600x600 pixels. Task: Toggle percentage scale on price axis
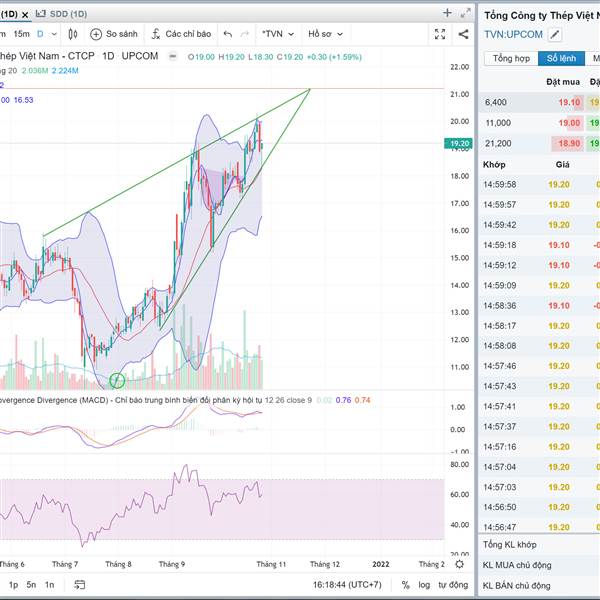(x=406, y=585)
